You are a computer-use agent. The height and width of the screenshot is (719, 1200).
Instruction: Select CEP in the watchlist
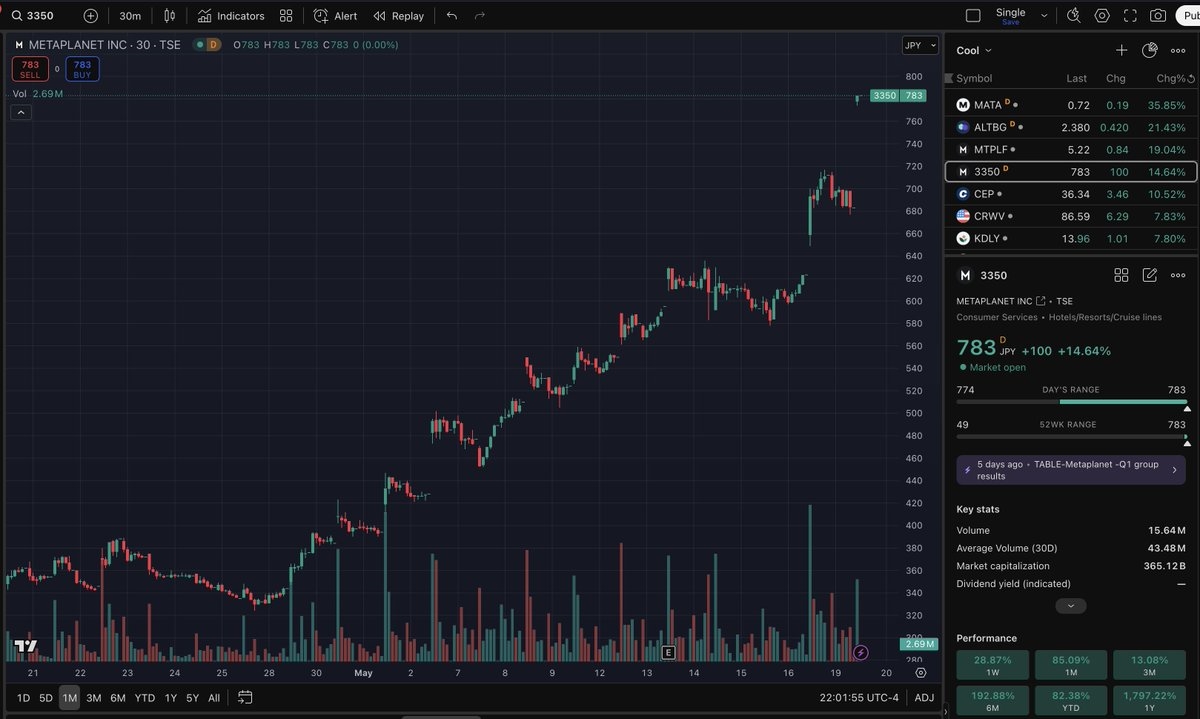point(1071,194)
